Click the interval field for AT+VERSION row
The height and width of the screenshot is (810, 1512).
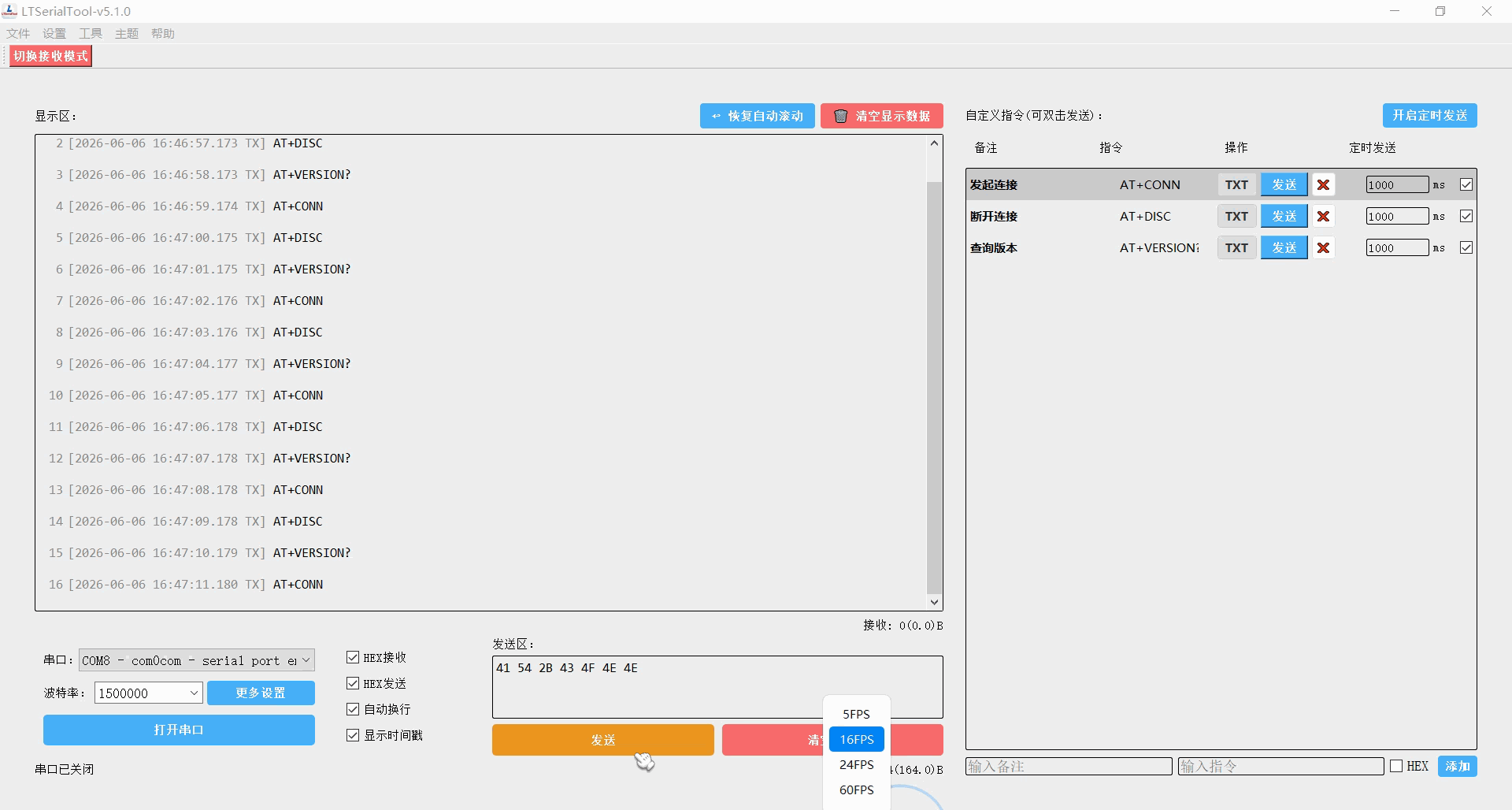[1397, 247]
